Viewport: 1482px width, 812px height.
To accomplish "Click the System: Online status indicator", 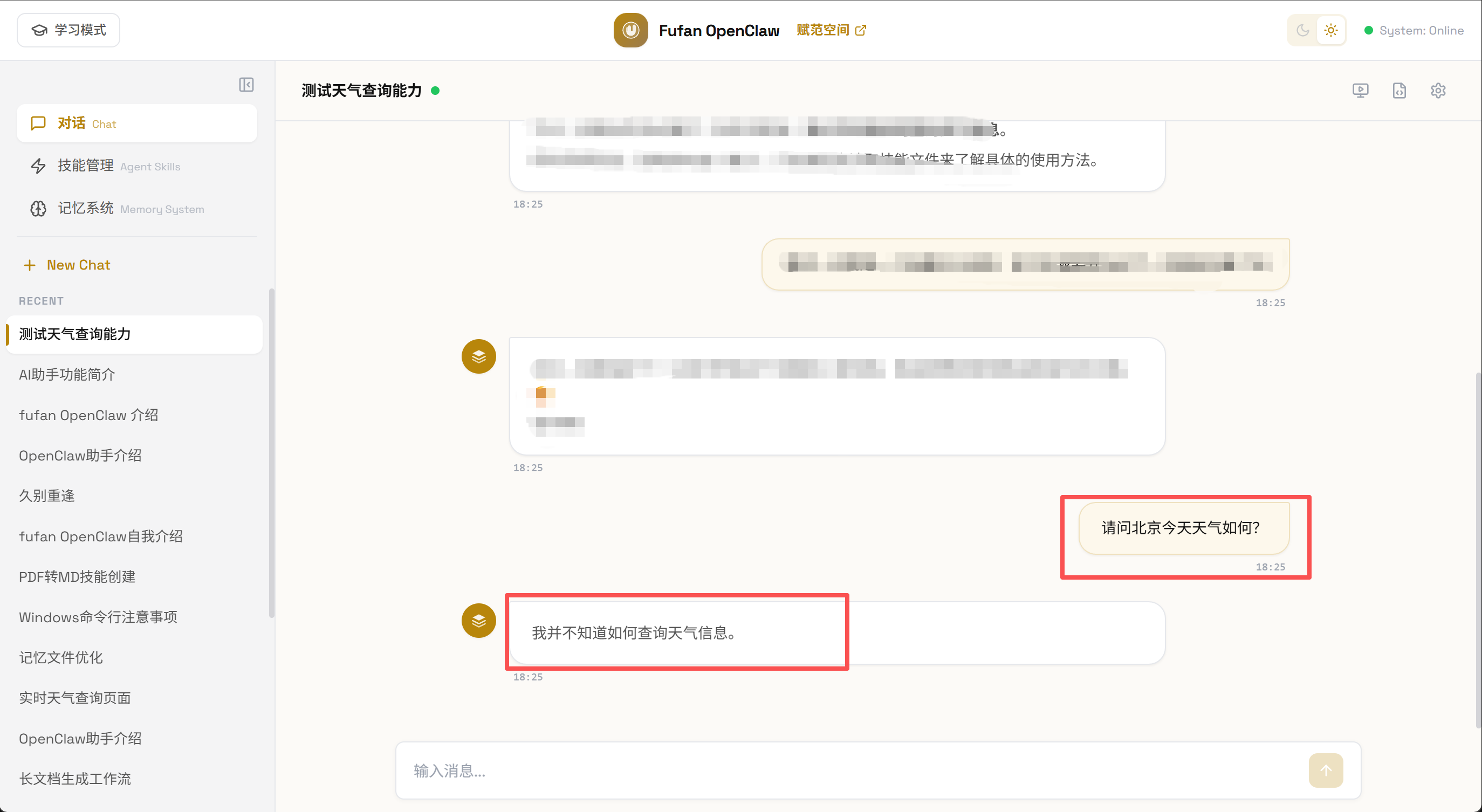I will point(1414,31).
